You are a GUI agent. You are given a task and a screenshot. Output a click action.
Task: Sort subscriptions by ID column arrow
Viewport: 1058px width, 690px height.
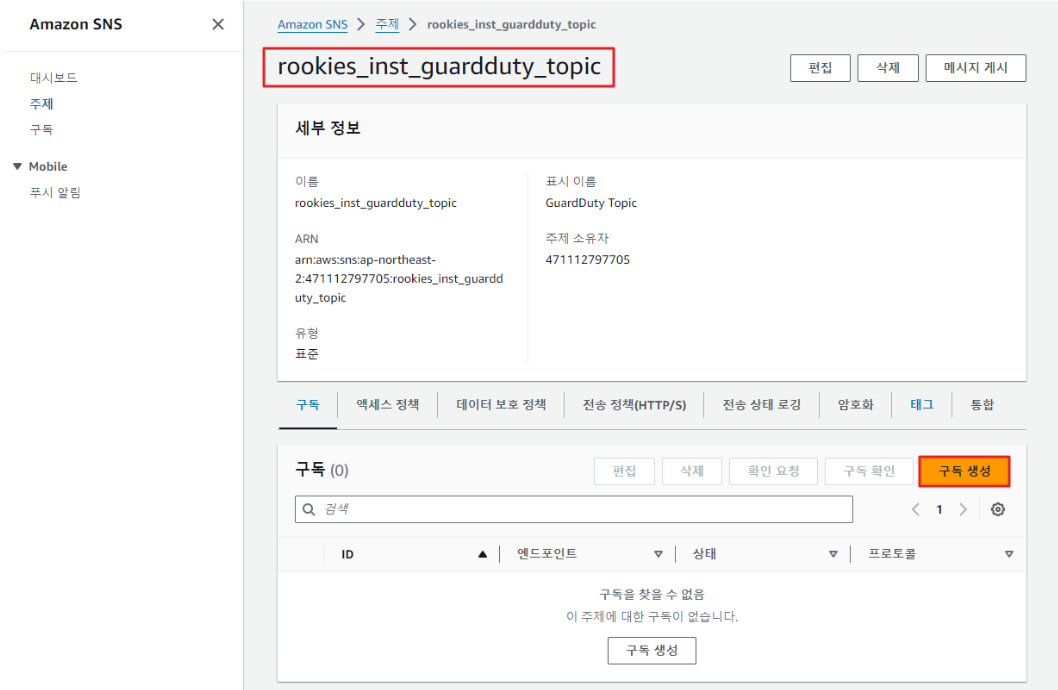tap(482, 554)
